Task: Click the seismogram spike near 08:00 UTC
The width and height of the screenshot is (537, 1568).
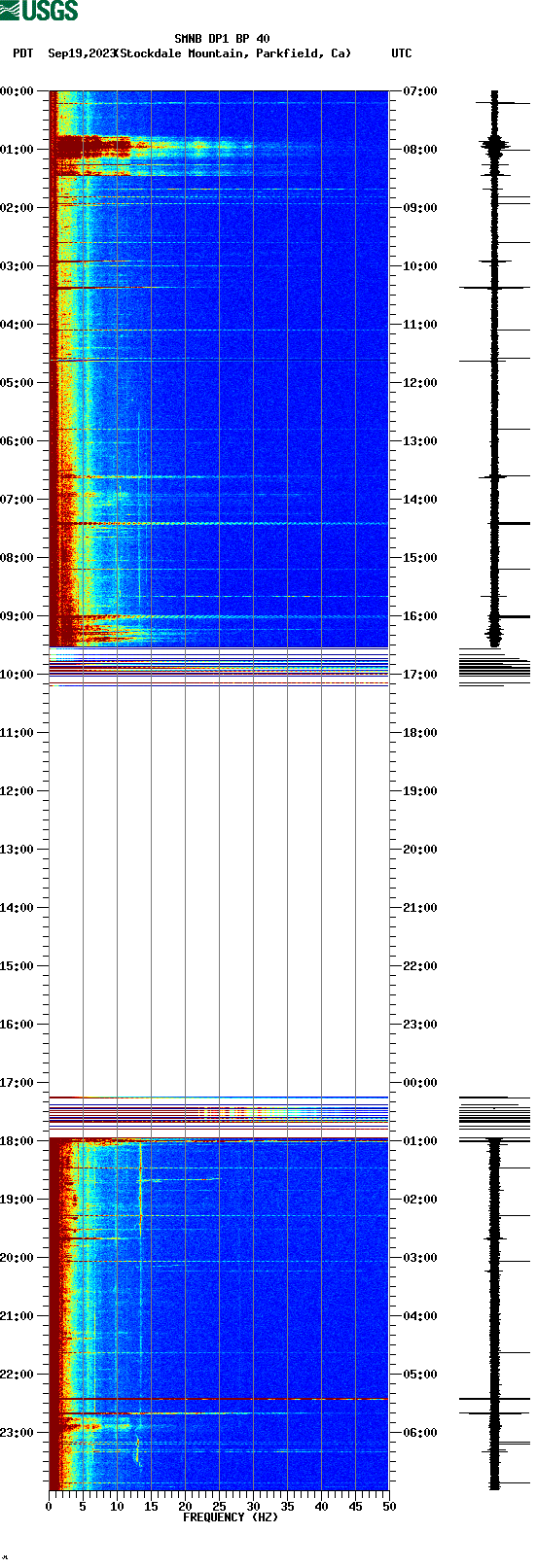Action: 495,147
